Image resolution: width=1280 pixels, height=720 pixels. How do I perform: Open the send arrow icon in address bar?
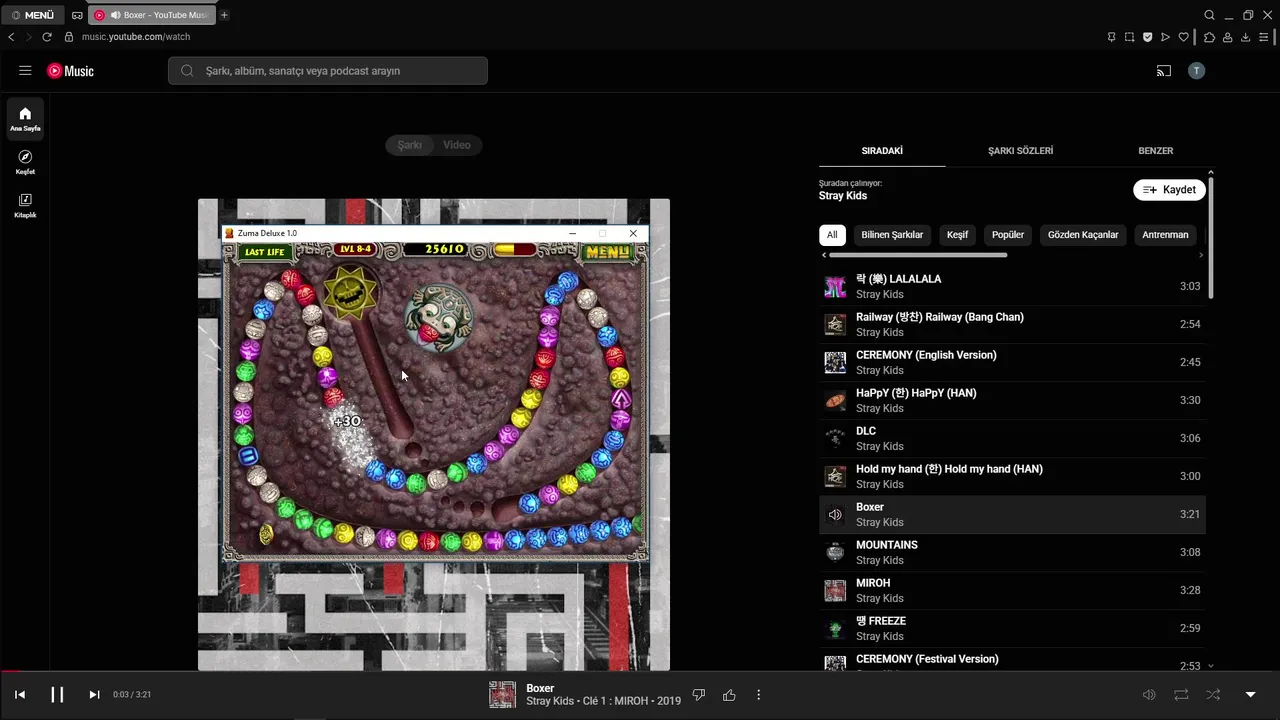(1165, 37)
